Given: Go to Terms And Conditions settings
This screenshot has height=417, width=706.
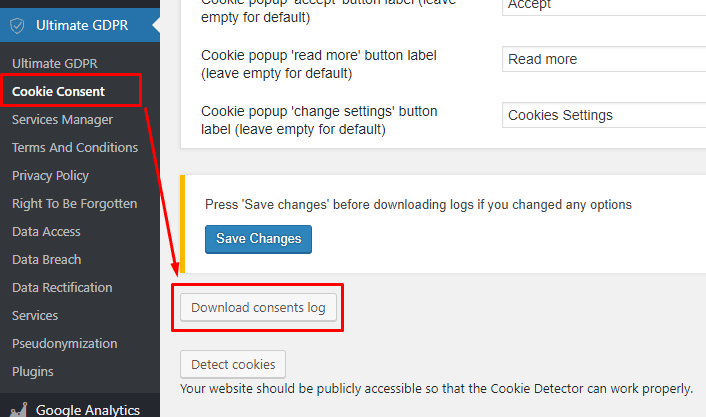Looking at the screenshot, I should 75,147.
